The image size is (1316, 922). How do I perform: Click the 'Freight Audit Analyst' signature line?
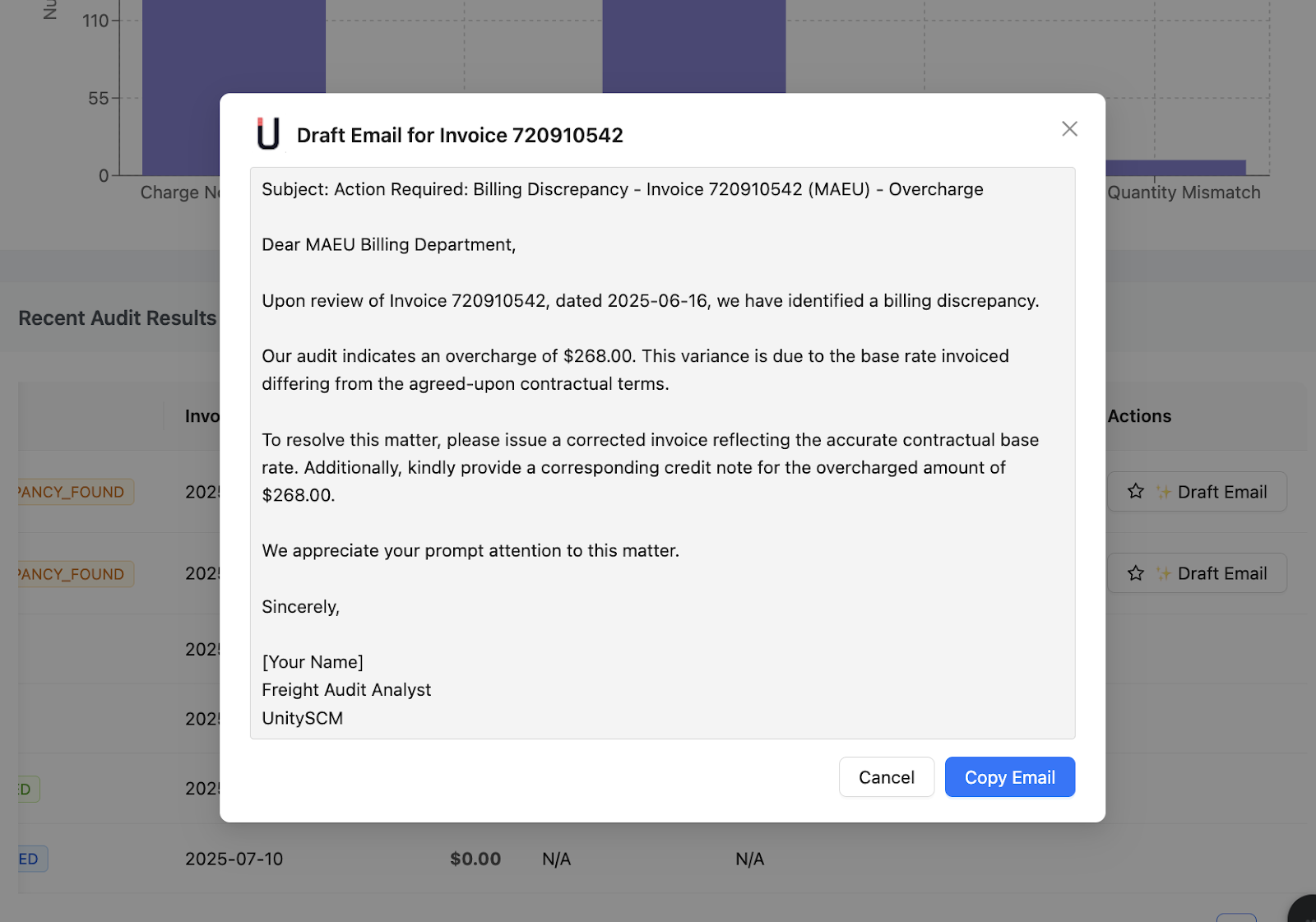click(x=346, y=690)
